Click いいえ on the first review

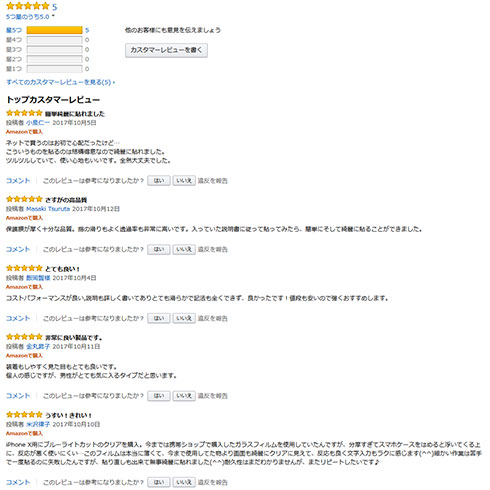click(x=184, y=181)
